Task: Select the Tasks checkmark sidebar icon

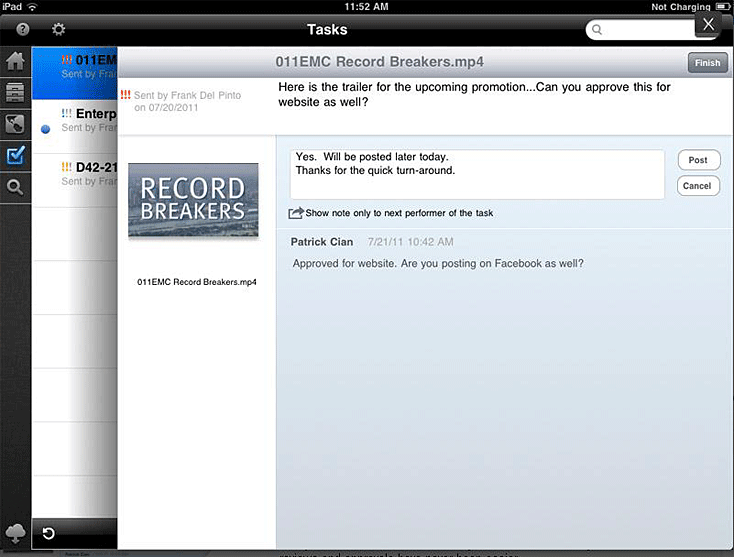Action: (15, 156)
